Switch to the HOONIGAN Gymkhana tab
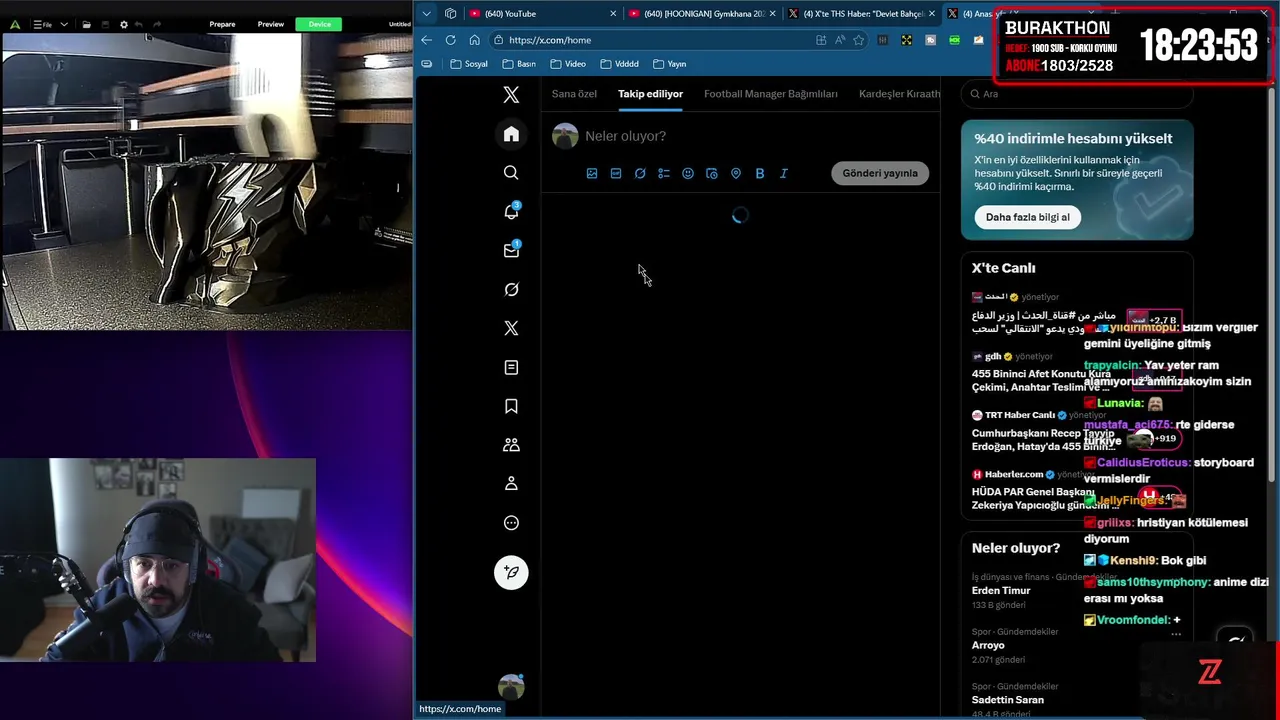The width and height of the screenshot is (1280, 720). click(x=701, y=13)
